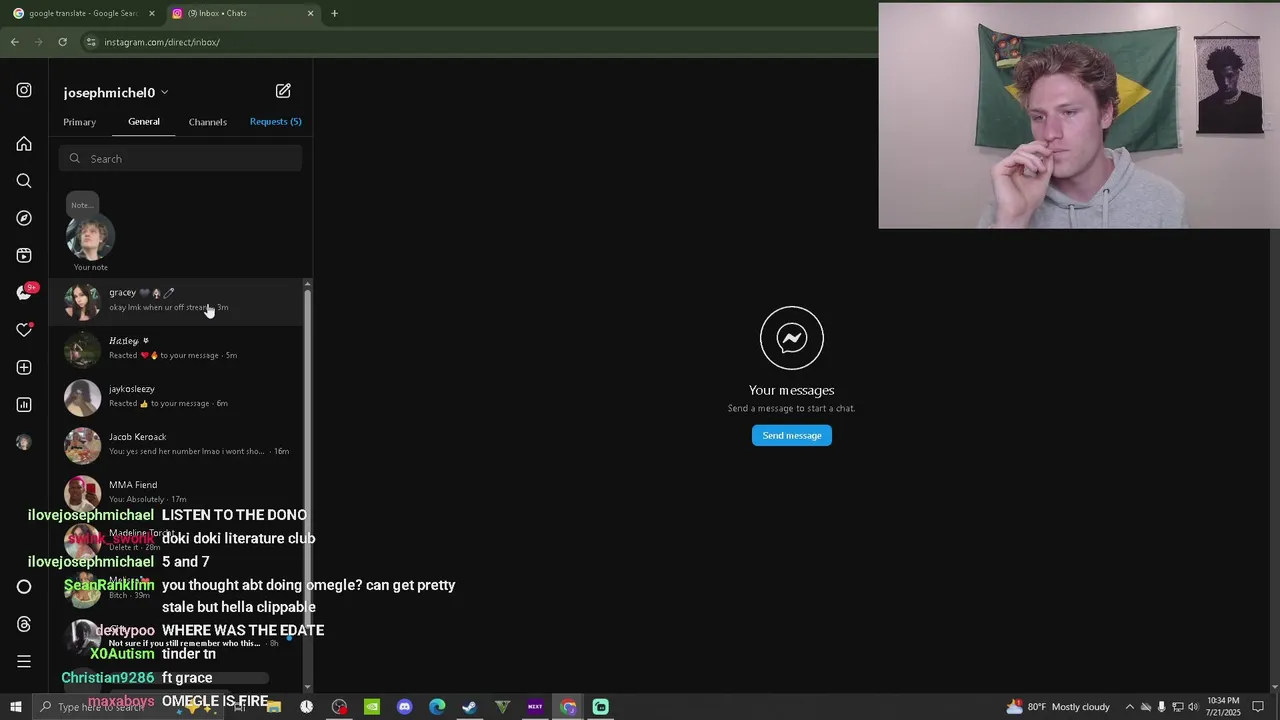Viewport: 1280px width, 720px height.
Task: Go to Instagram Home feed
Action: (24, 144)
